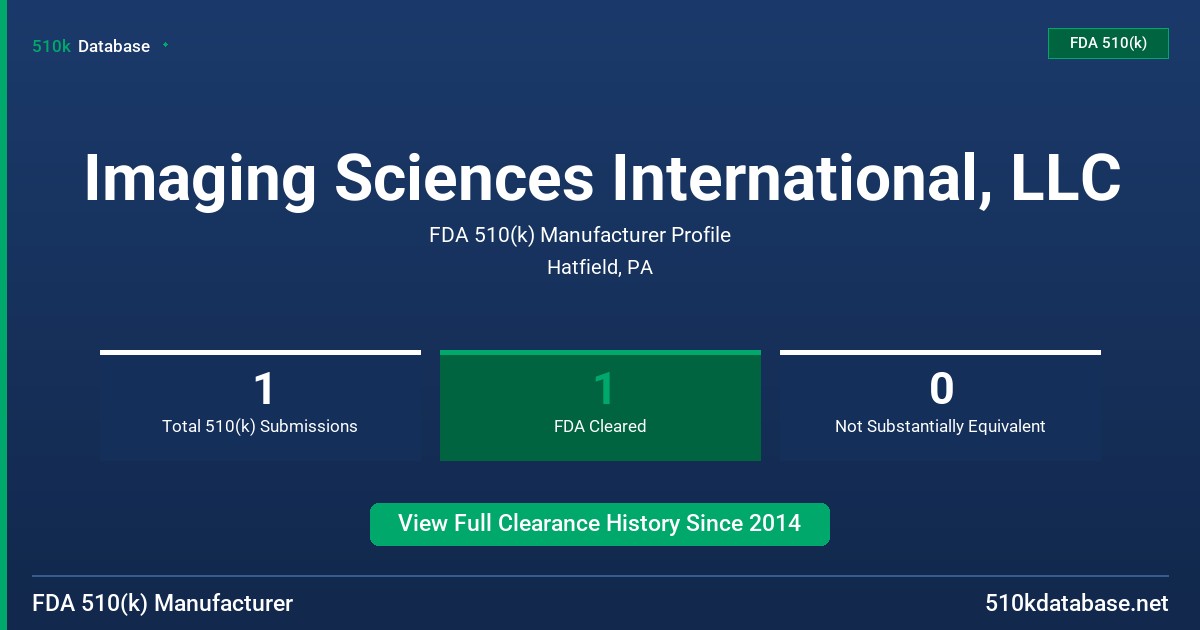Screen dimensions: 1200x630
Task: Click the Imaging Sciences International, LLC heading
Action: point(601,179)
